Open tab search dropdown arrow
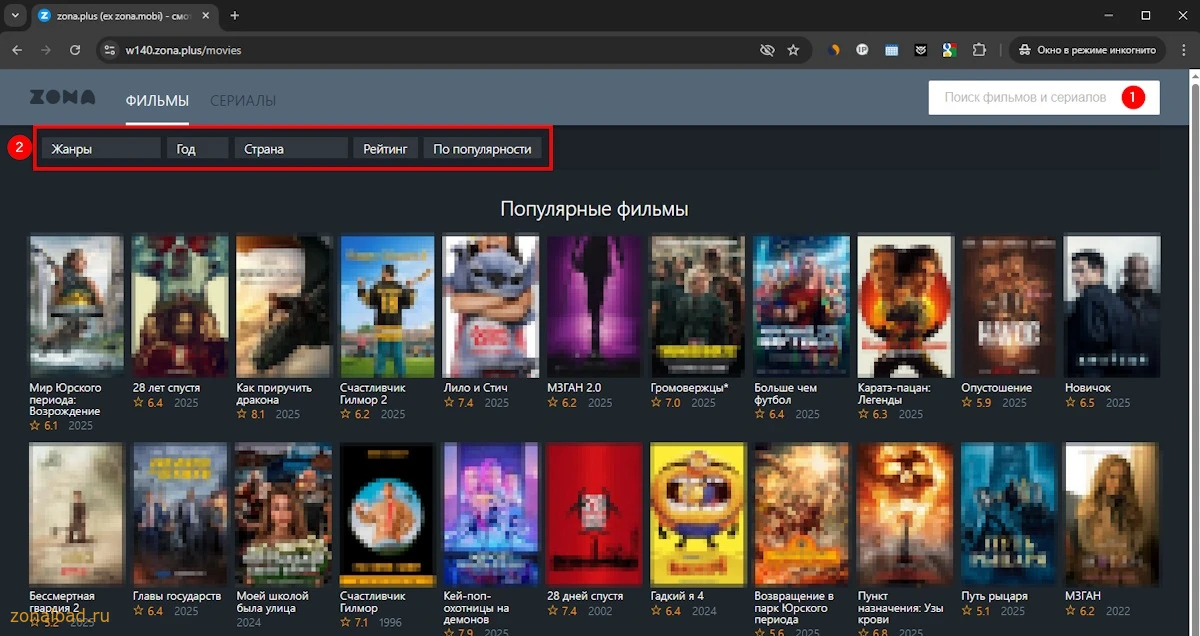The width and height of the screenshot is (1200, 636). [15, 16]
